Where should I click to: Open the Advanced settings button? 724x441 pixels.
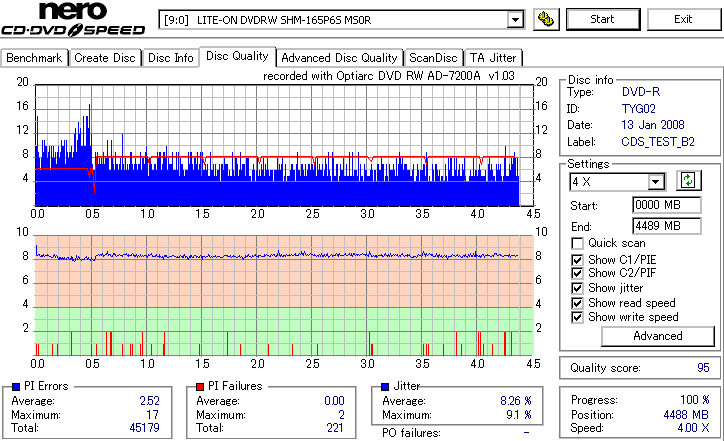pyautogui.click(x=658, y=336)
